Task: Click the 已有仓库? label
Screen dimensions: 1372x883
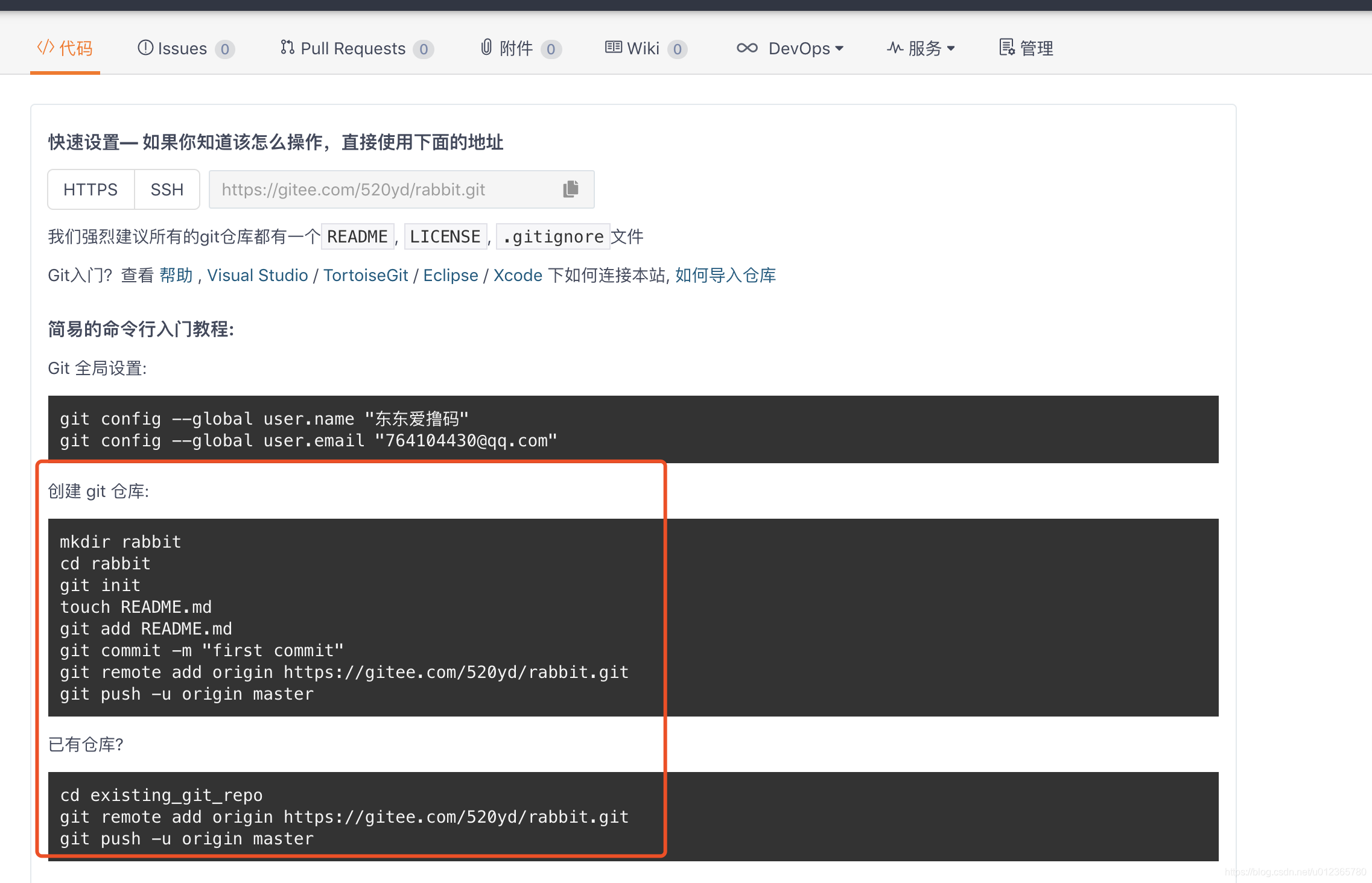Action: click(x=86, y=744)
